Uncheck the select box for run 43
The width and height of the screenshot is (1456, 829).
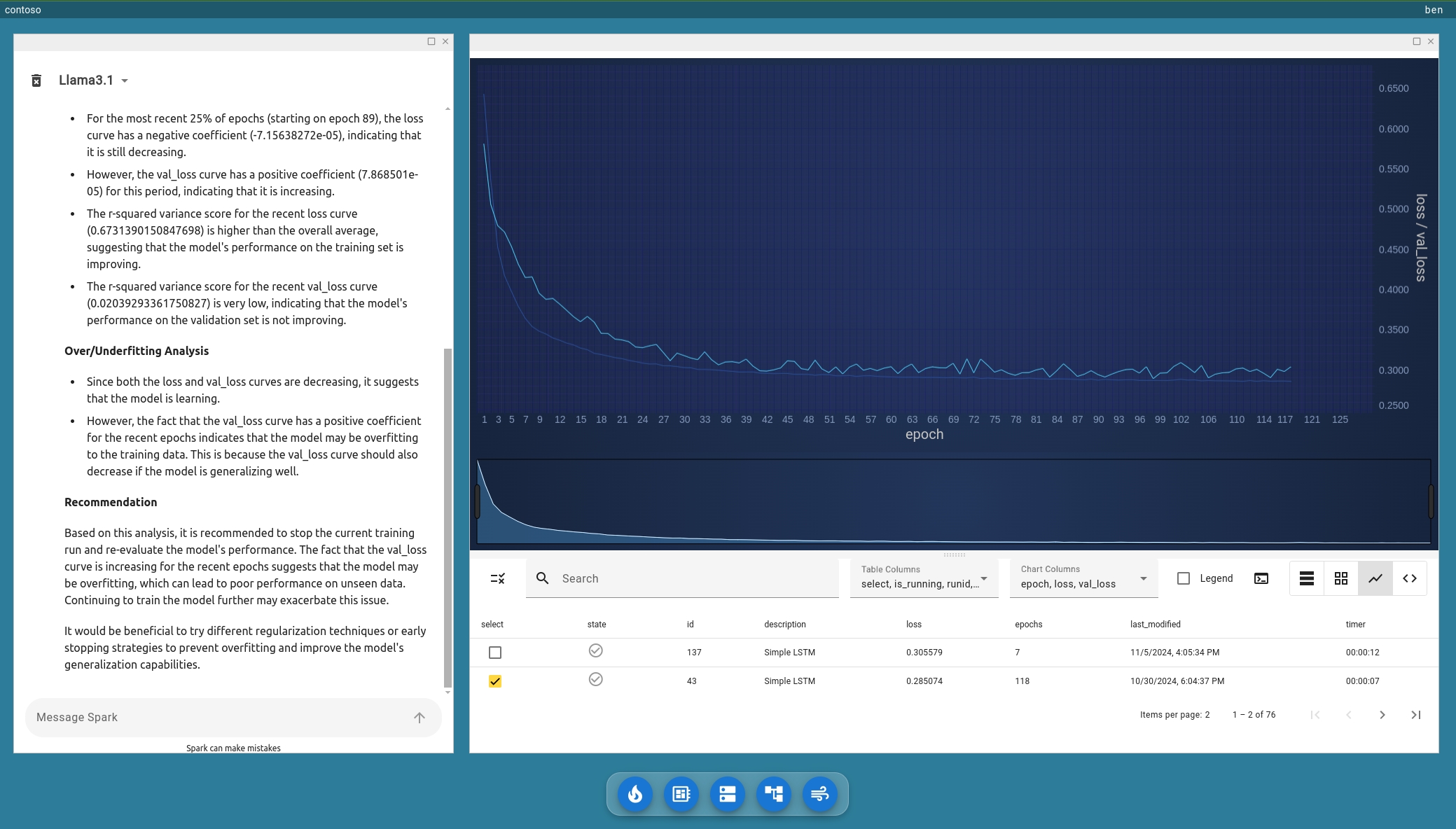tap(495, 681)
